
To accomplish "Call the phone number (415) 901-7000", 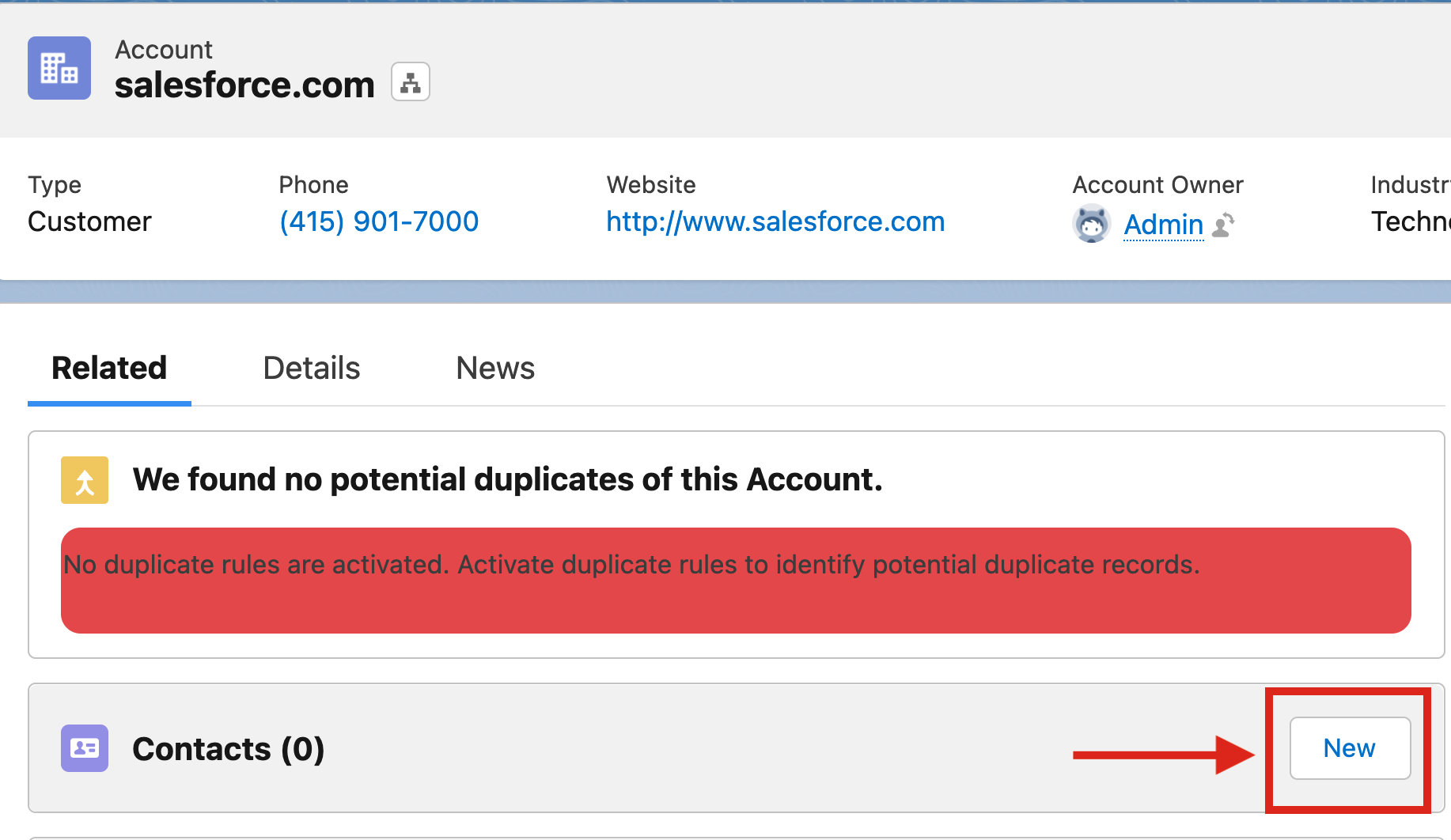I will (x=379, y=221).
